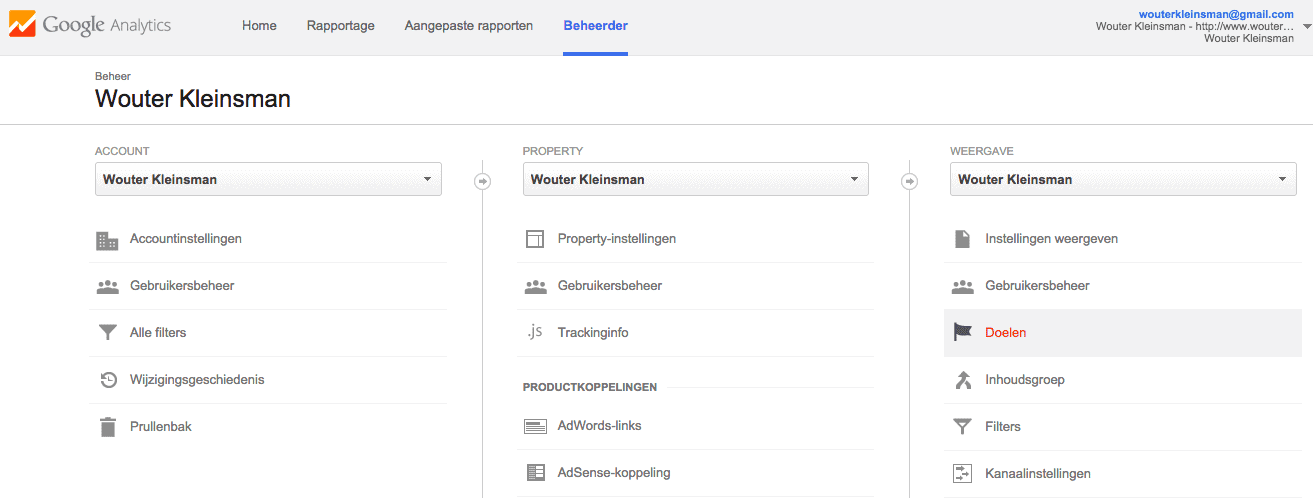1313x498 pixels.
Task: Click the Property-instellingen layout icon
Action: (x=535, y=239)
